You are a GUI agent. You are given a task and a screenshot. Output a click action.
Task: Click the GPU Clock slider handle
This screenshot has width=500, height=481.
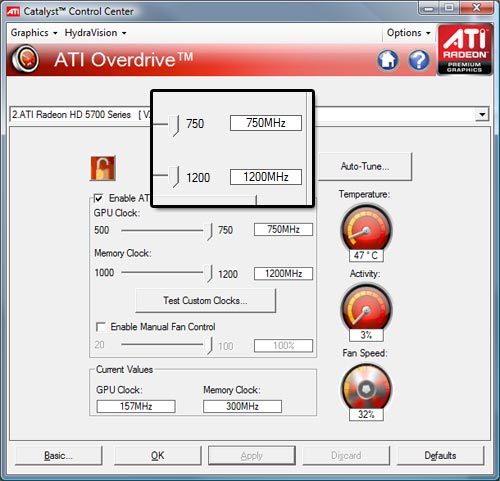click(x=209, y=231)
